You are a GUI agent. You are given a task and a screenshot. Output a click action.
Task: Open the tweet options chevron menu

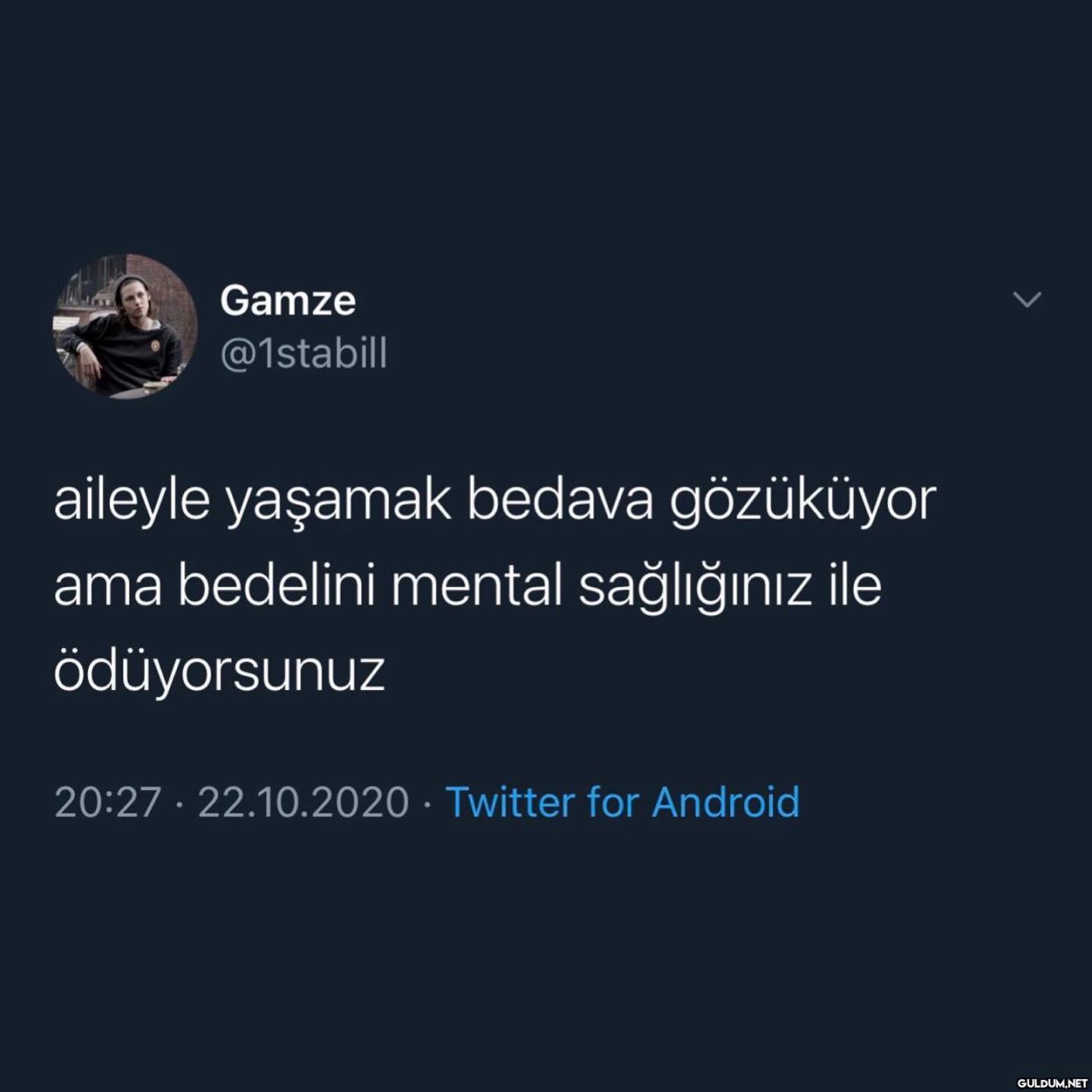click(x=1026, y=299)
